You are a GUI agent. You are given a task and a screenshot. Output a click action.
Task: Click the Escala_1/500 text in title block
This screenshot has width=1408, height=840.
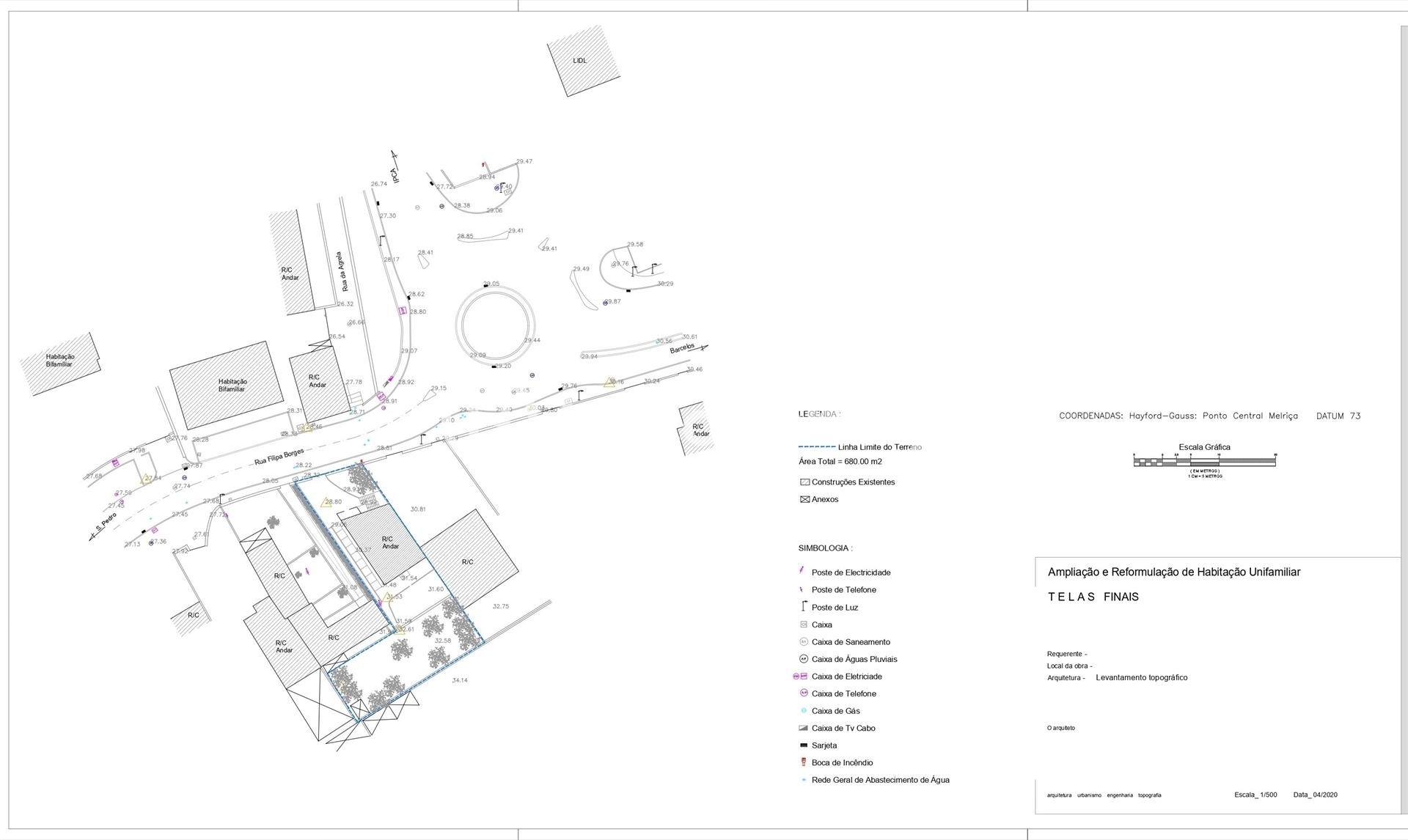[1255, 795]
